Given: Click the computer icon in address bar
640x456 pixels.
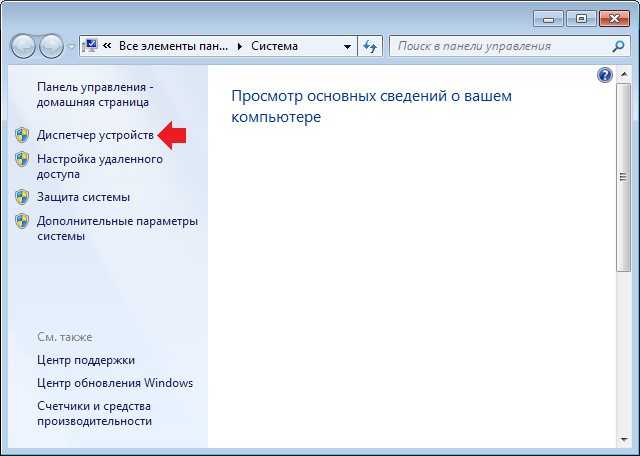Looking at the screenshot, I should click(89, 46).
